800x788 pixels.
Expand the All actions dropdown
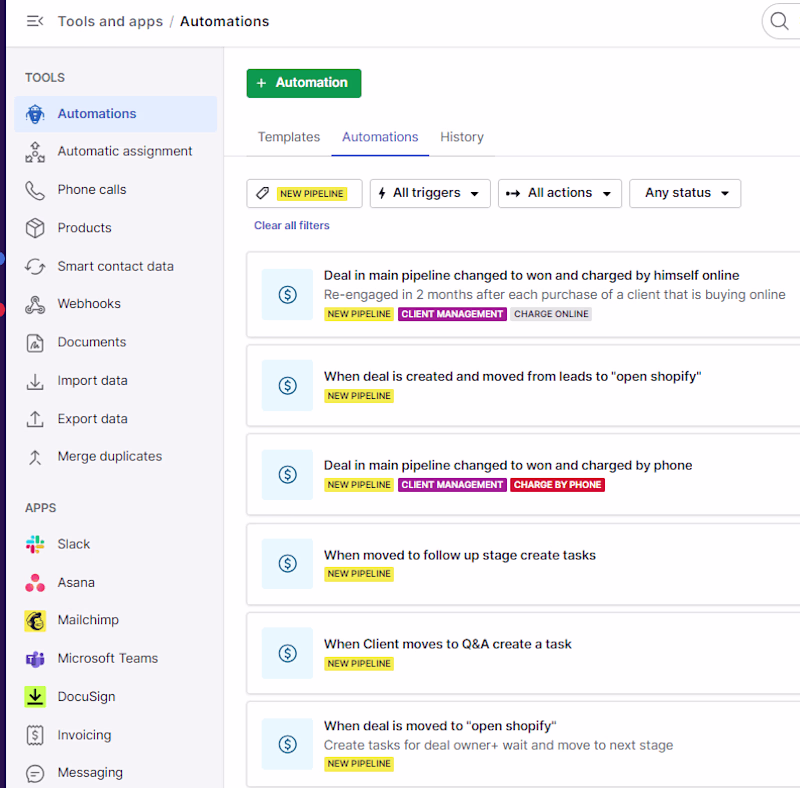point(560,193)
